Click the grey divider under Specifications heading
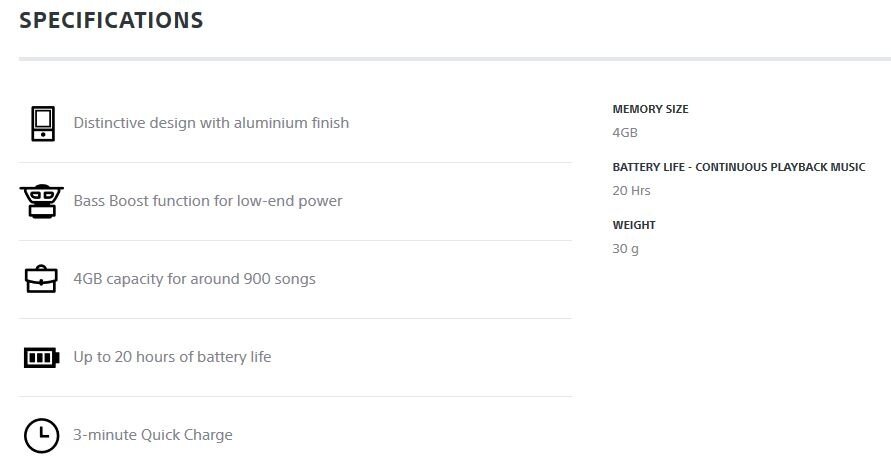The height and width of the screenshot is (468, 891). (455, 58)
